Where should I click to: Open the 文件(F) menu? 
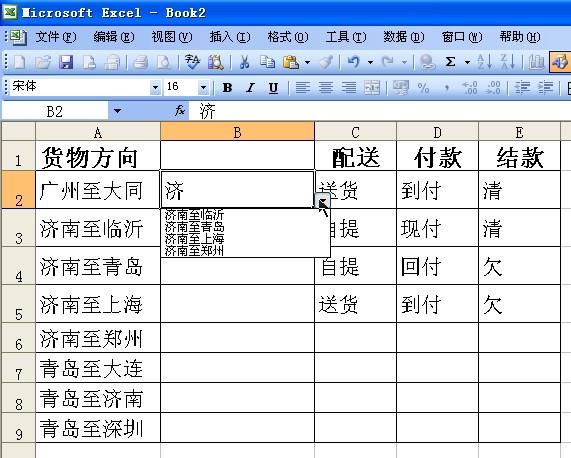click(x=56, y=36)
